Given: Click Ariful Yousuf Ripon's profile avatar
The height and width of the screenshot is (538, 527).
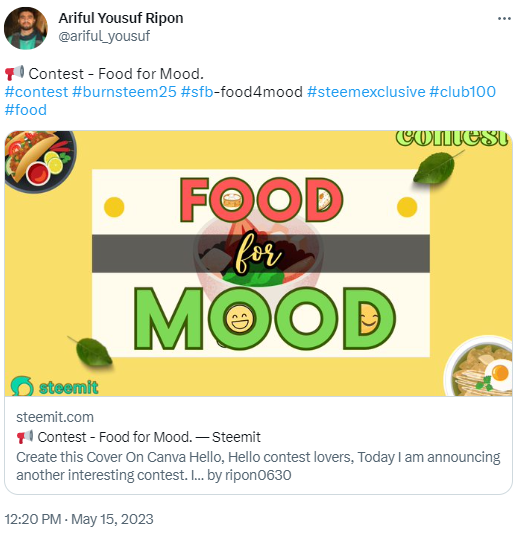Looking at the screenshot, I should (26, 28).
